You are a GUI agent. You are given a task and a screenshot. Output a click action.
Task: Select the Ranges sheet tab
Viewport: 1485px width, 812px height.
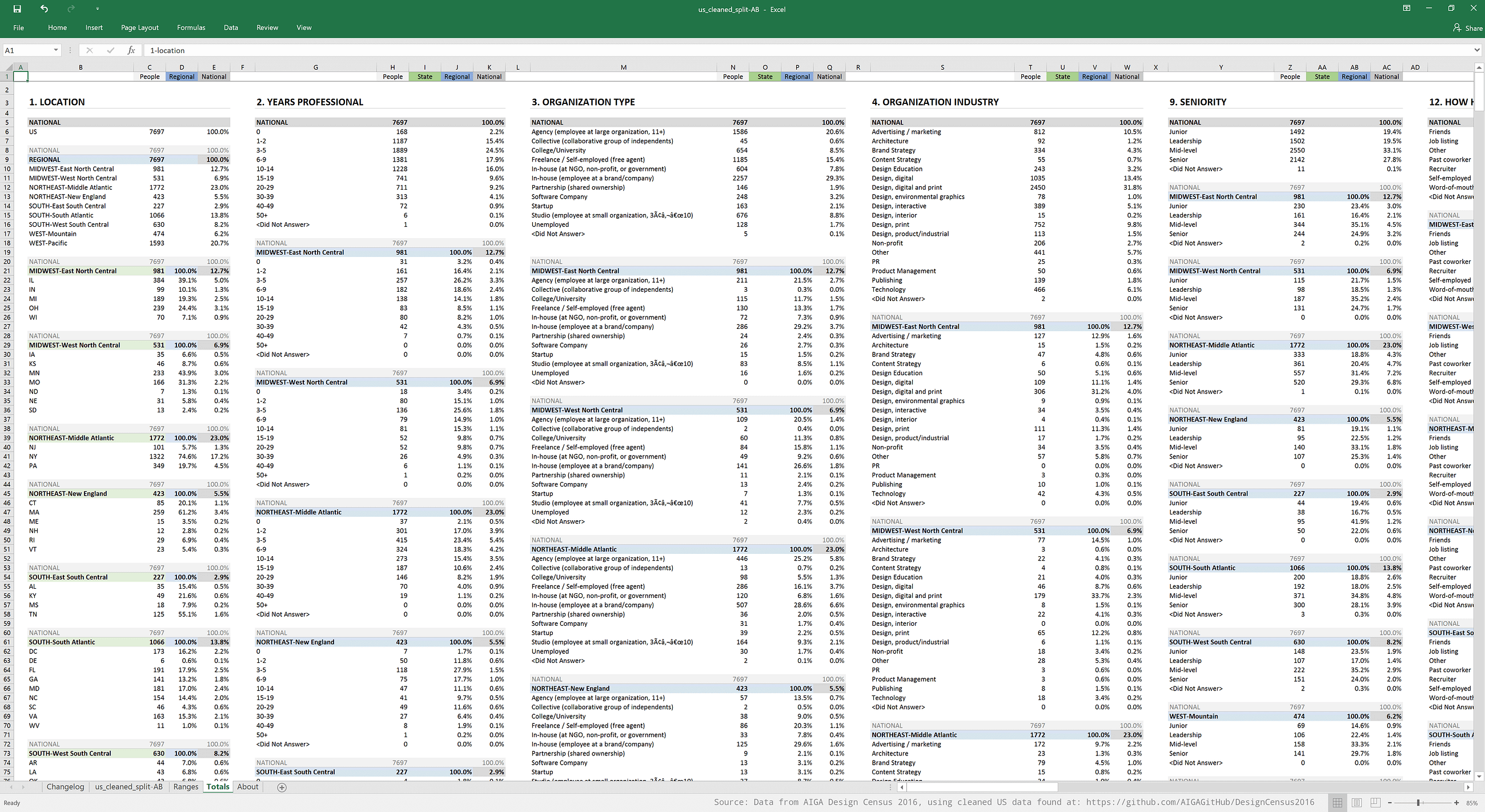(x=186, y=787)
